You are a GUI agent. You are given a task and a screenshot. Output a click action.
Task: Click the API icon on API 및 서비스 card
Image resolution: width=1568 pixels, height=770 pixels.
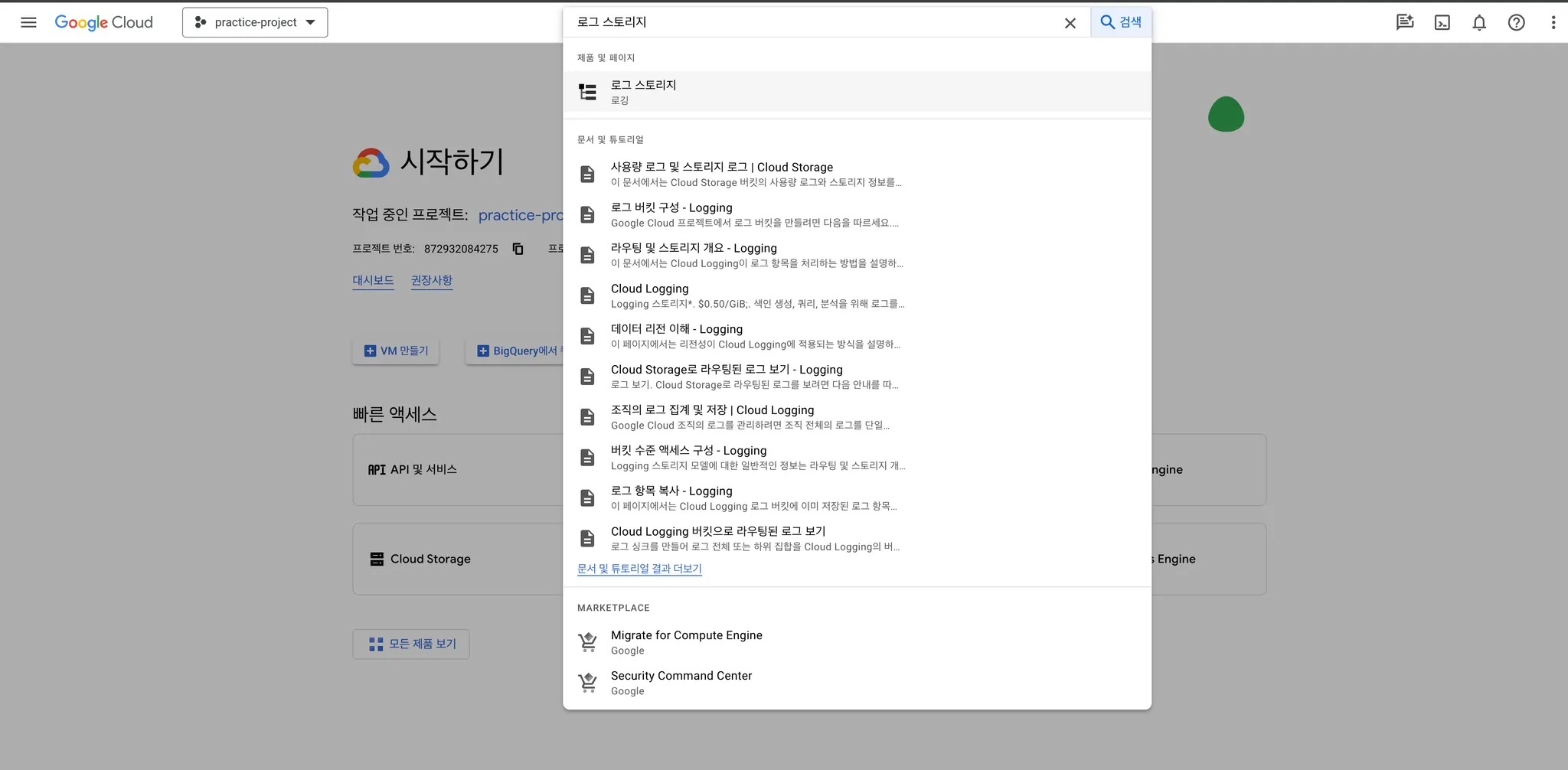click(x=377, y=470)
